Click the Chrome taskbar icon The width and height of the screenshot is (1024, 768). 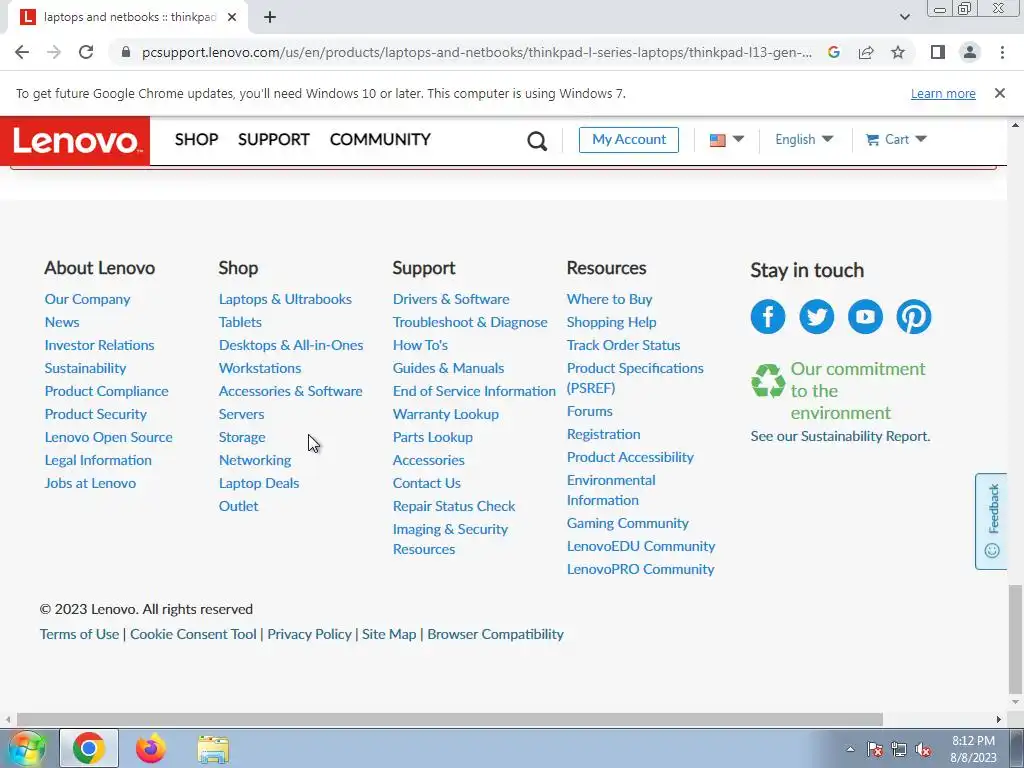tap(89, 748)
